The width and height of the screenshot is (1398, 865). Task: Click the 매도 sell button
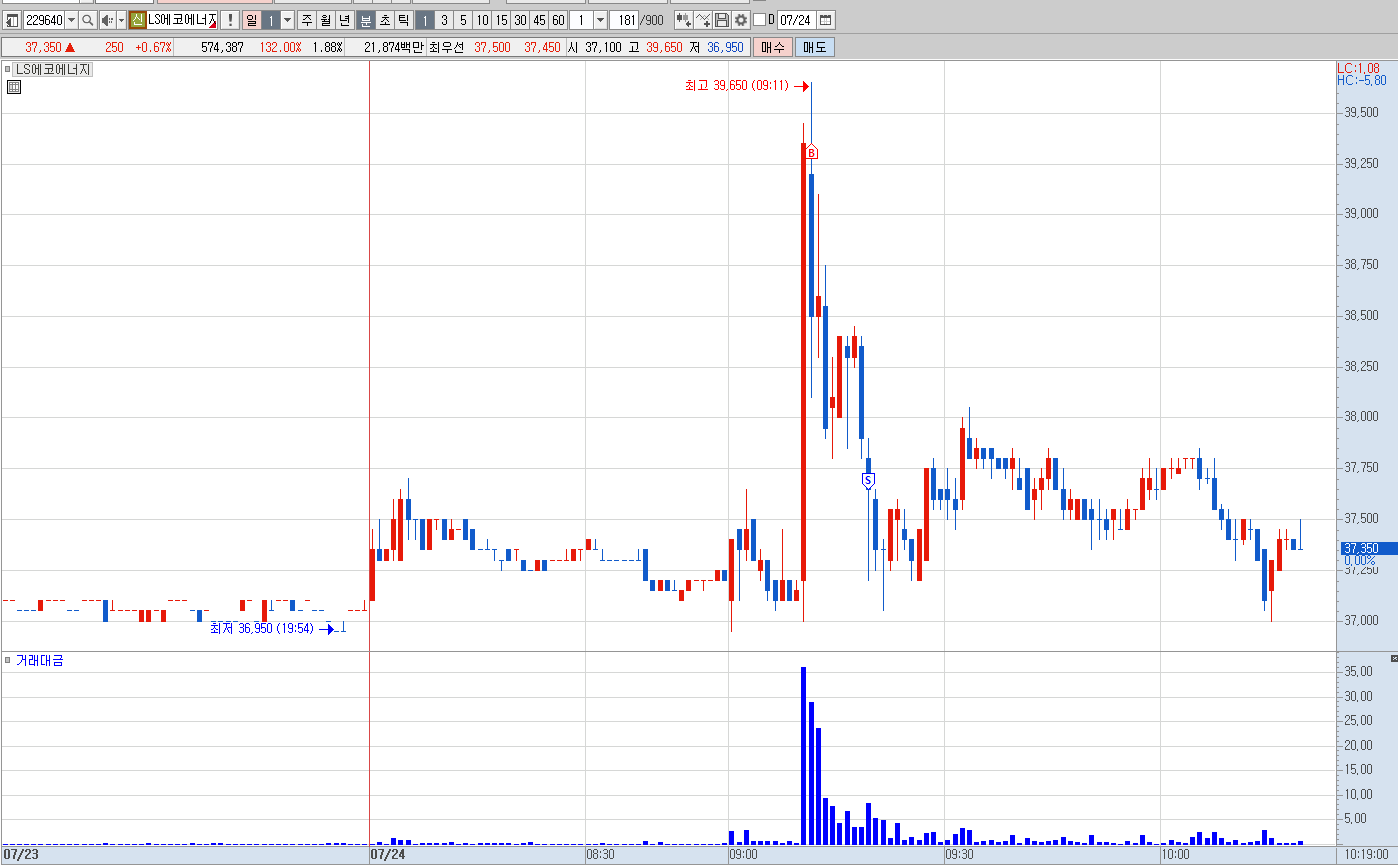tap(815, 47)
